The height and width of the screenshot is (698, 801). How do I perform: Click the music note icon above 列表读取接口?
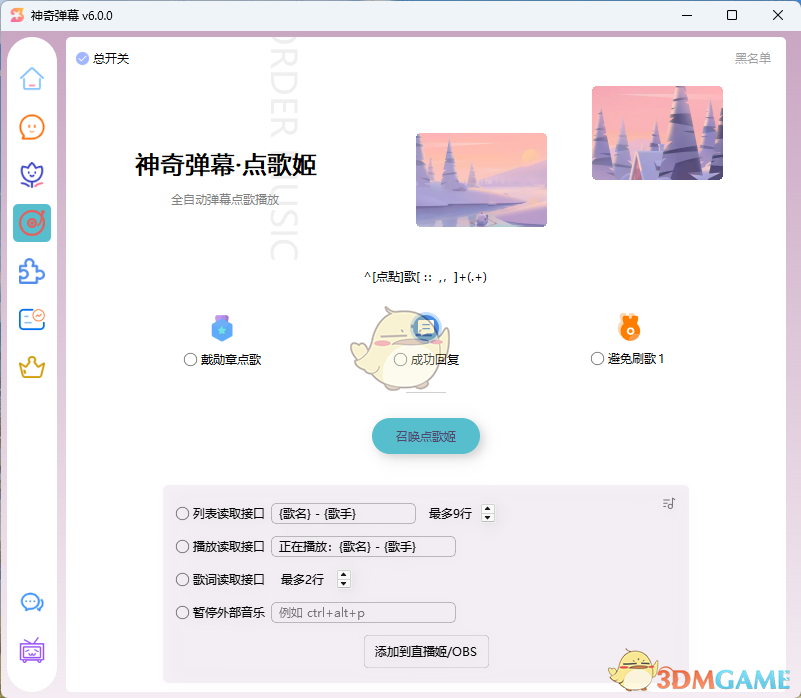click(x=668, y=504)
